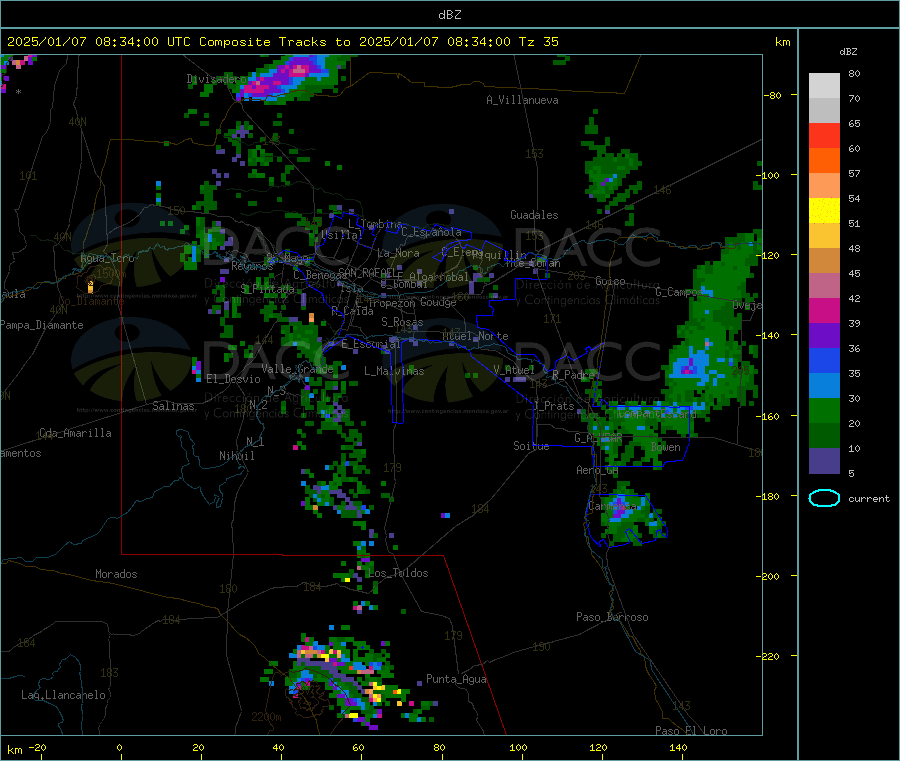Click the '57' value on the dBZ scale

pyautogui.click(x=855, y=173)
